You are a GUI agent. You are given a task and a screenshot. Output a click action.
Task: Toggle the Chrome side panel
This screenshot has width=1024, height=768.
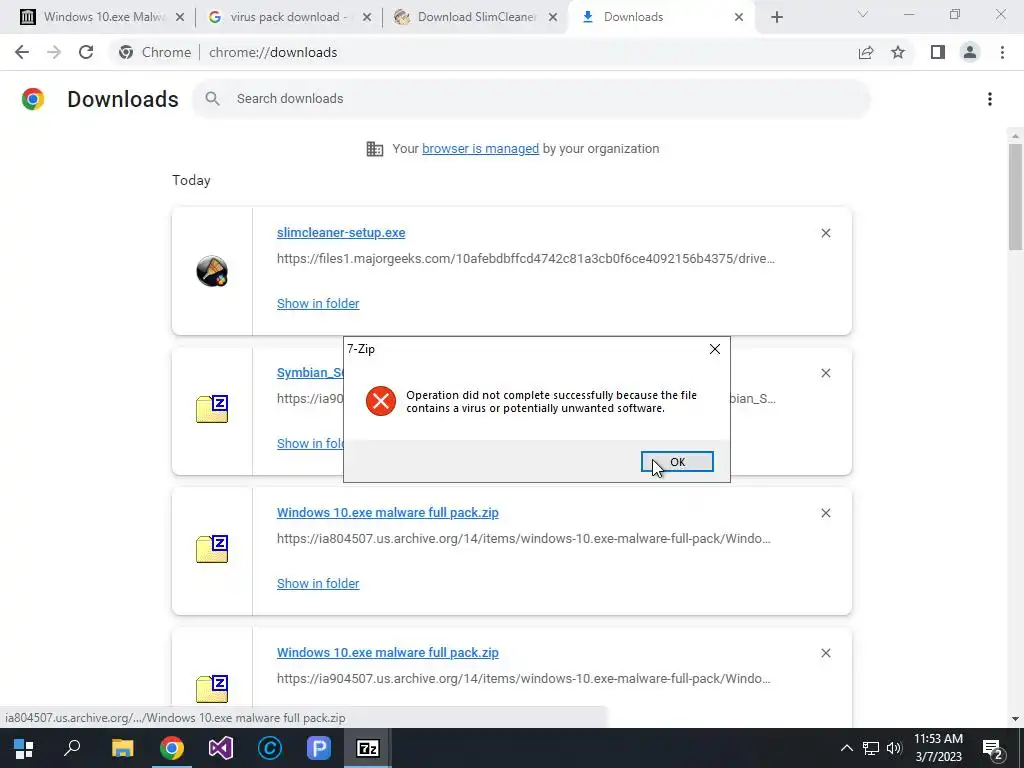(x=938, y=52)
